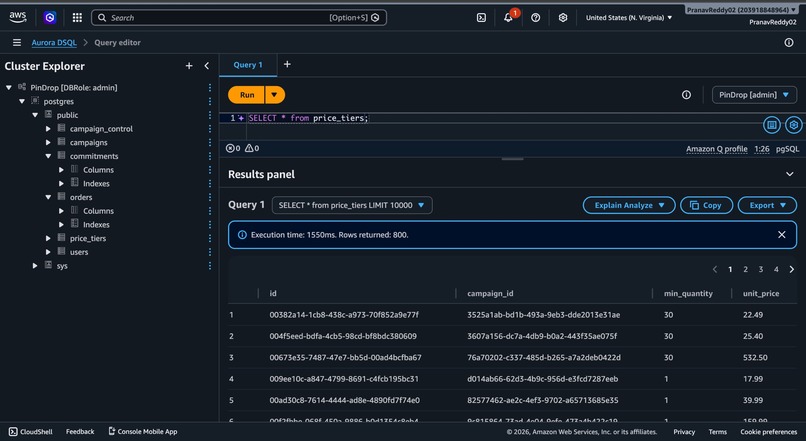806x441 pixels.
Task: Select the orders Columns tree item
Action: 98,211
